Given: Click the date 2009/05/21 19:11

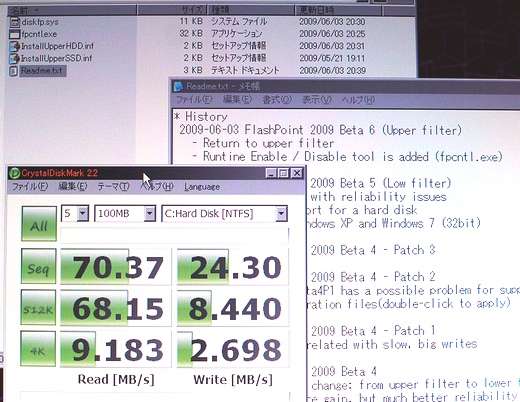Looking at the screenshot, I should tap(332, 58).
